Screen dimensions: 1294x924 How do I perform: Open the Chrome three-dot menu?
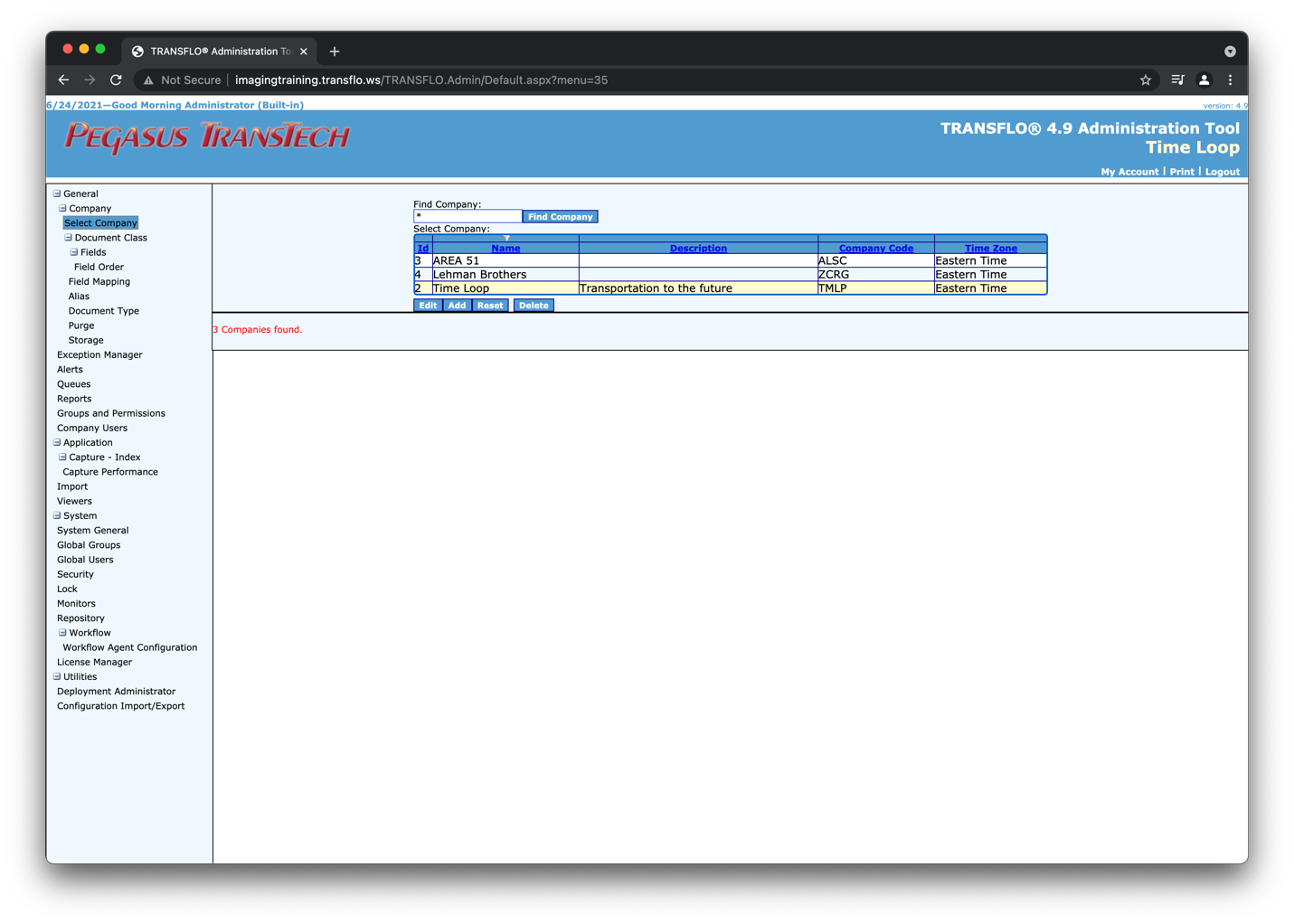coord(1230,80)
